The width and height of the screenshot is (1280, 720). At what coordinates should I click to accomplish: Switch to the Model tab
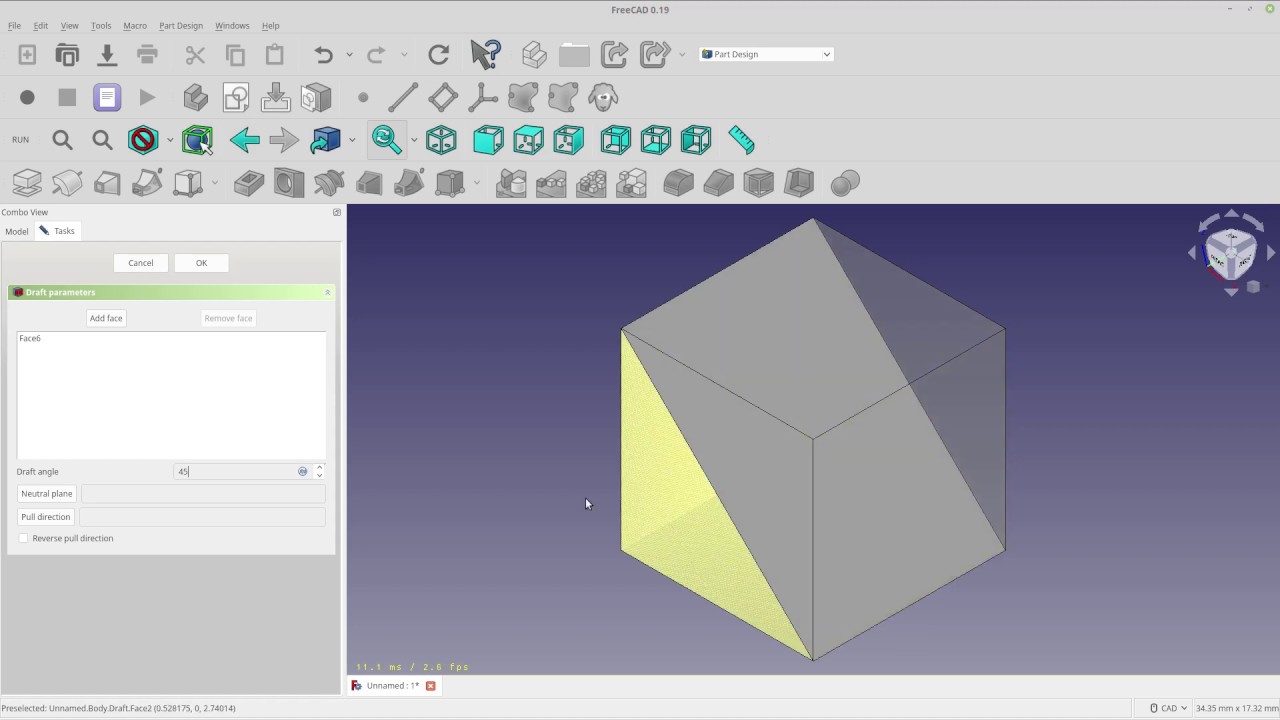pyautogui.click(x=17, y=231)
